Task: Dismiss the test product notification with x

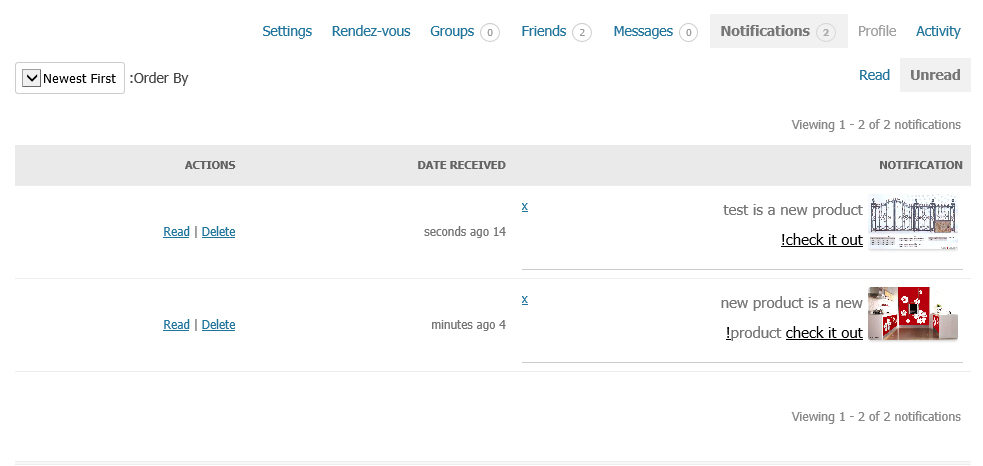Action: pos(525,206)
